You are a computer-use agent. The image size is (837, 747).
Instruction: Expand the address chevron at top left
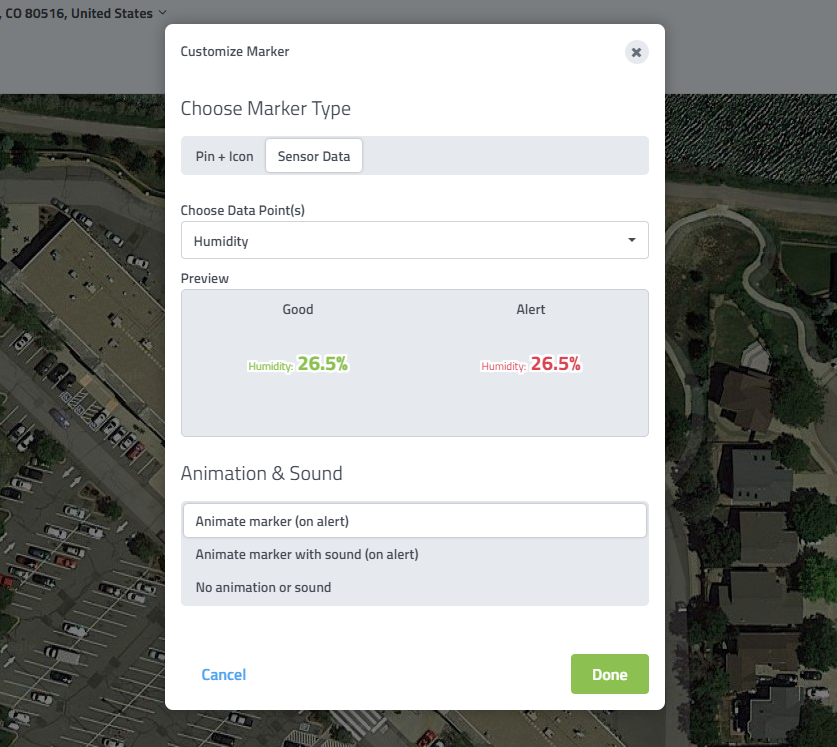[163, 13]
